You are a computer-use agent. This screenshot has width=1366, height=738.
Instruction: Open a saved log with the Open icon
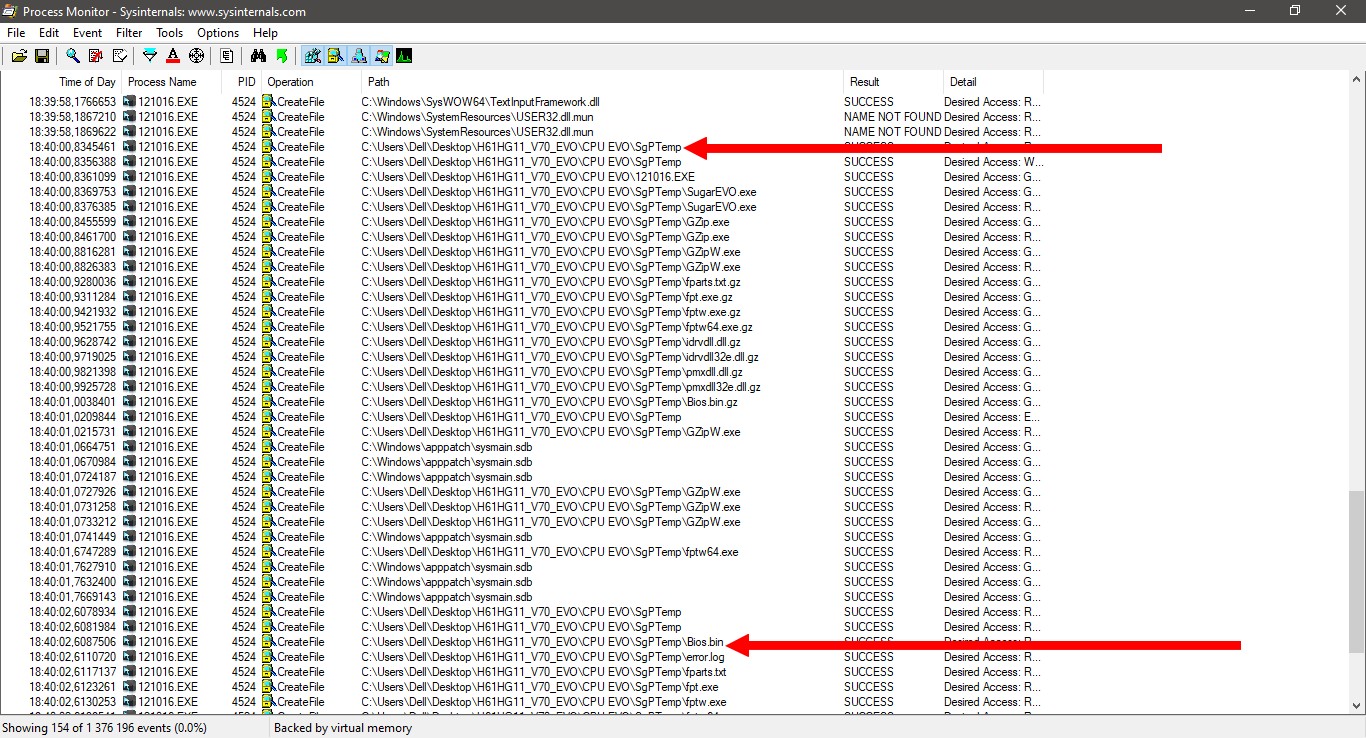coord(20,56)
